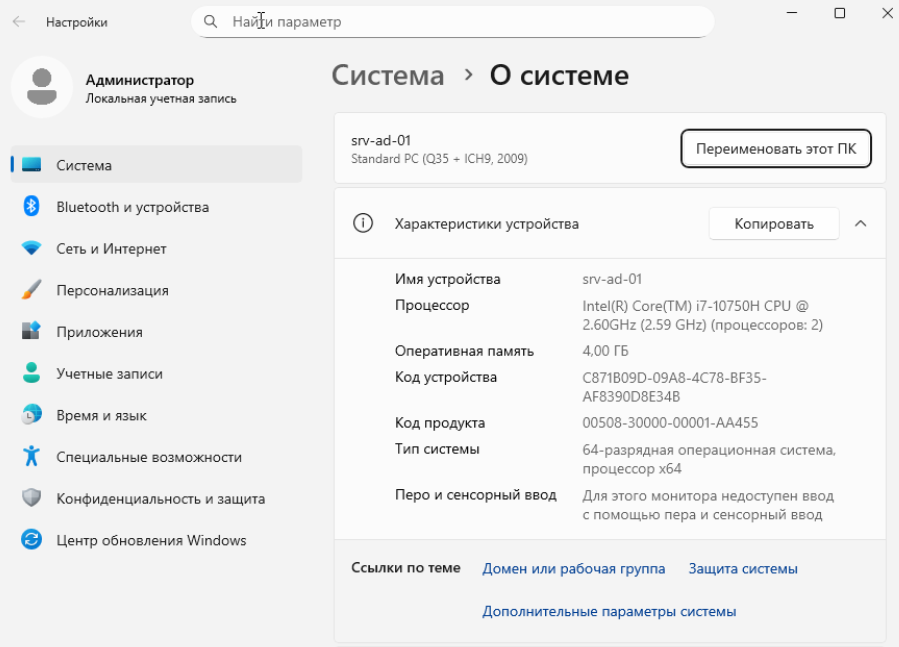Select Специальные возможности in sidebar
The image size is (899, 647).
point(156,457)
